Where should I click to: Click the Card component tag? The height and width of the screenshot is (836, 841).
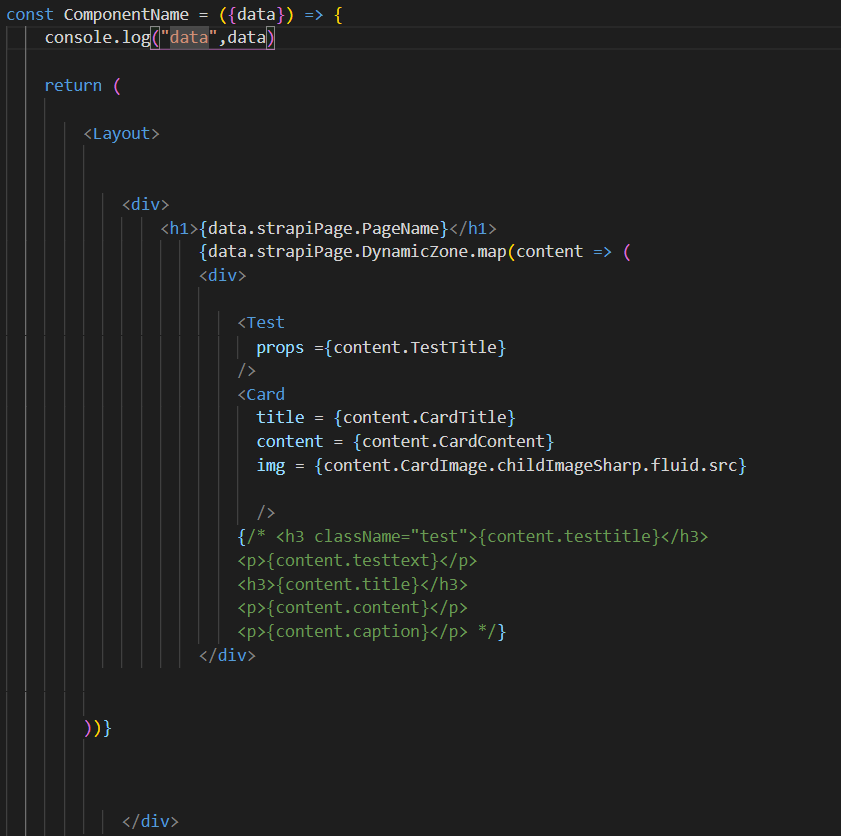(x=261, y=395)
